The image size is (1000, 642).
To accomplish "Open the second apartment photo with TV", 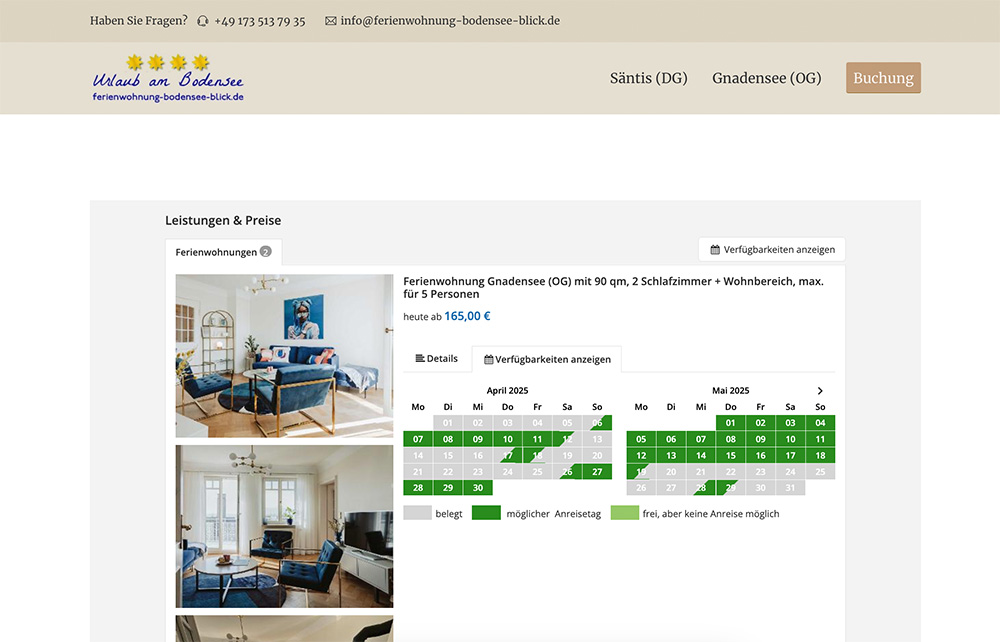I will [284, 526].
